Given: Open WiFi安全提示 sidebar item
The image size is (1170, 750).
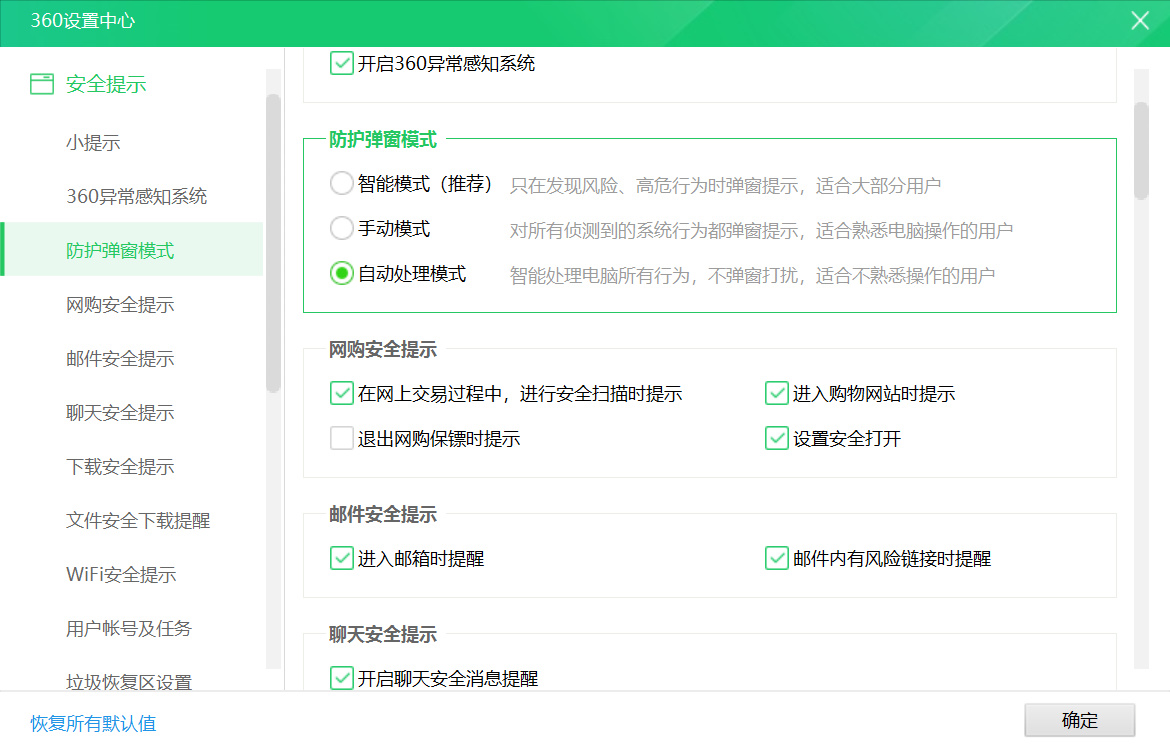Looking at the screenshot, I should (x=122, y=575).
